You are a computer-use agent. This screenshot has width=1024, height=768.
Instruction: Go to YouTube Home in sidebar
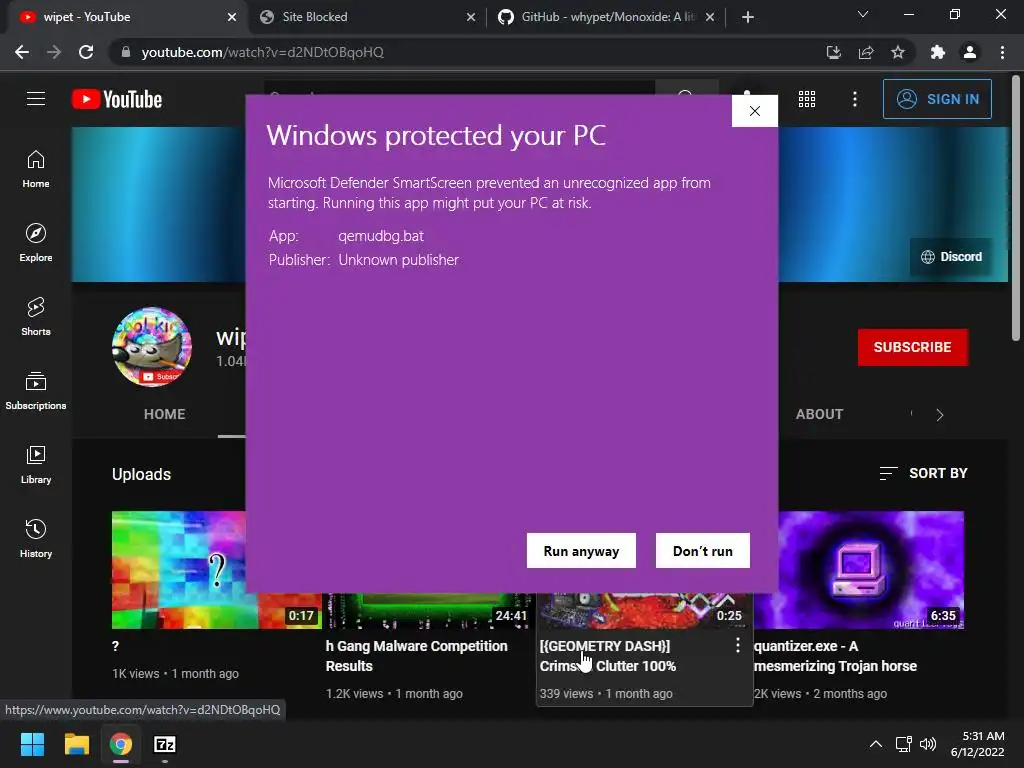[36, 169]
